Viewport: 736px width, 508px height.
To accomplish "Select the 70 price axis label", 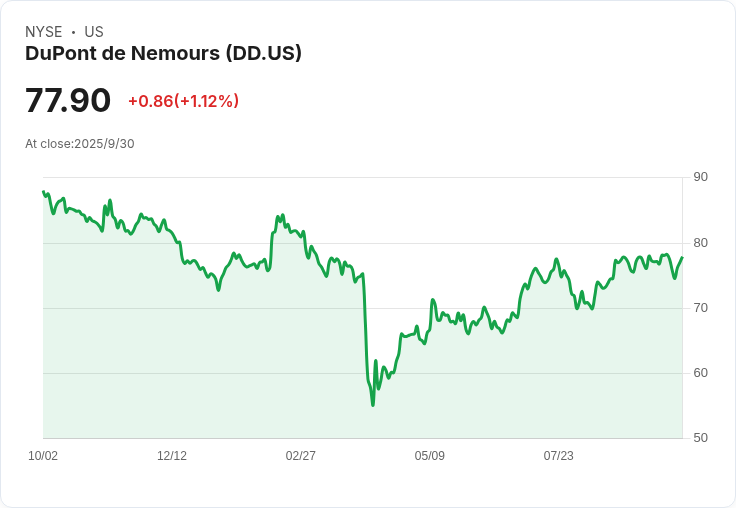I will click(x=700, y=308).
